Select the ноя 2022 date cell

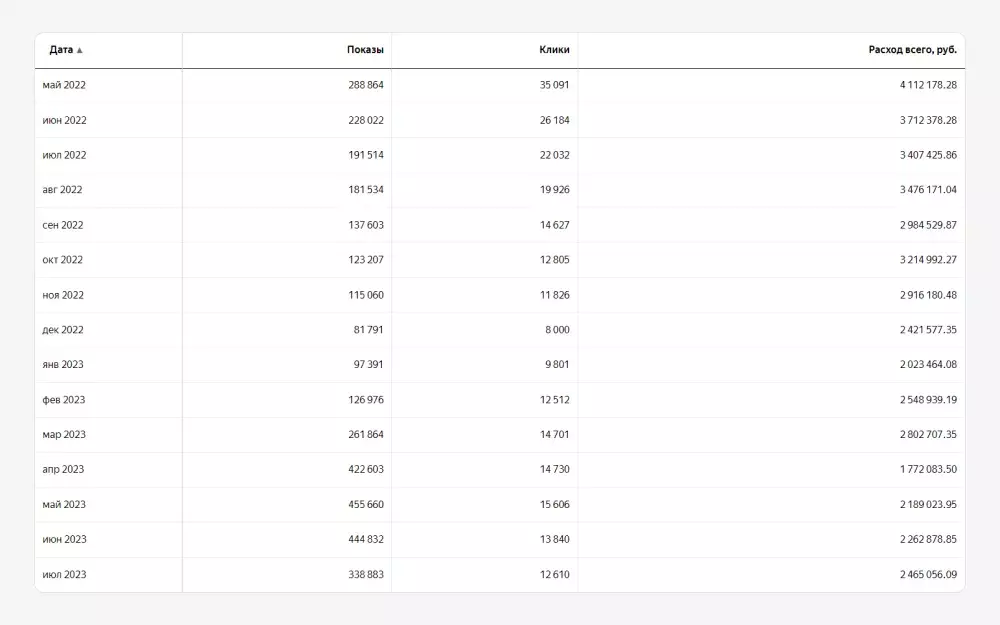tap(63, 295)
